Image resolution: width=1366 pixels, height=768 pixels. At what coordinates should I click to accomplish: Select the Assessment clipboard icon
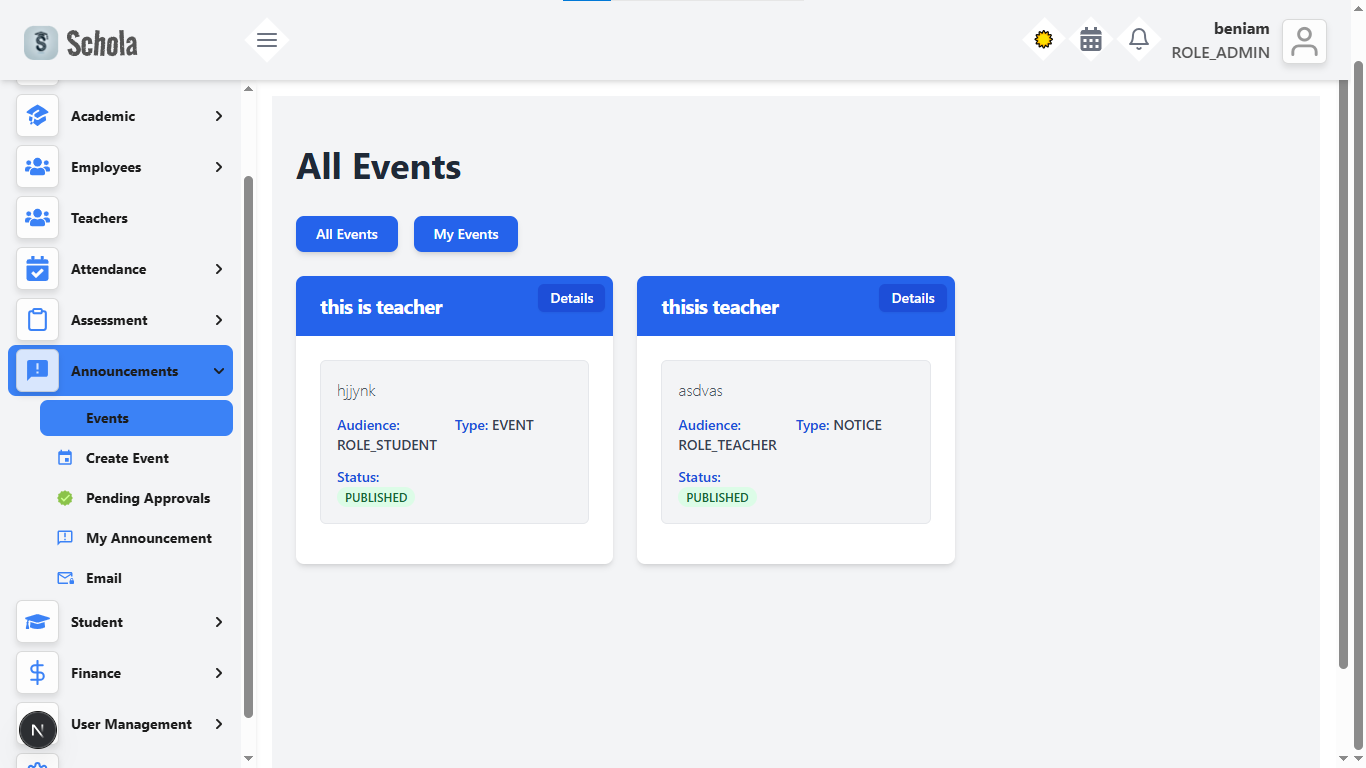click(37, 319)
